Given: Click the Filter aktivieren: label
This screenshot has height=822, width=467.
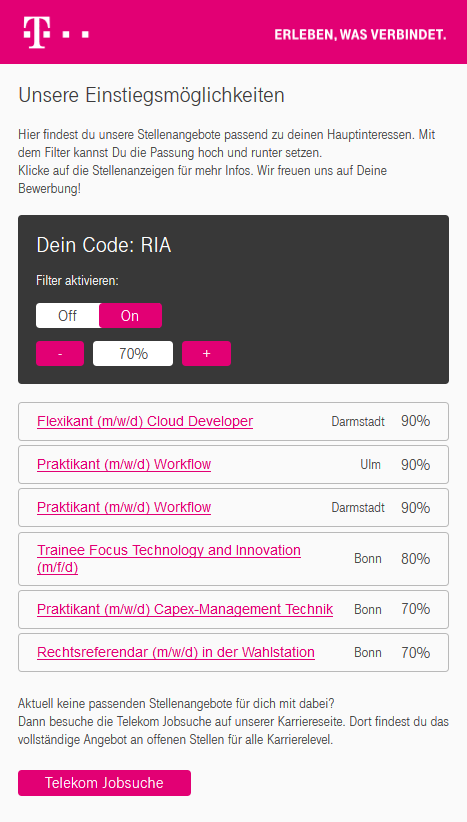Looking at the screenshot, I should (x=78, y=281).
